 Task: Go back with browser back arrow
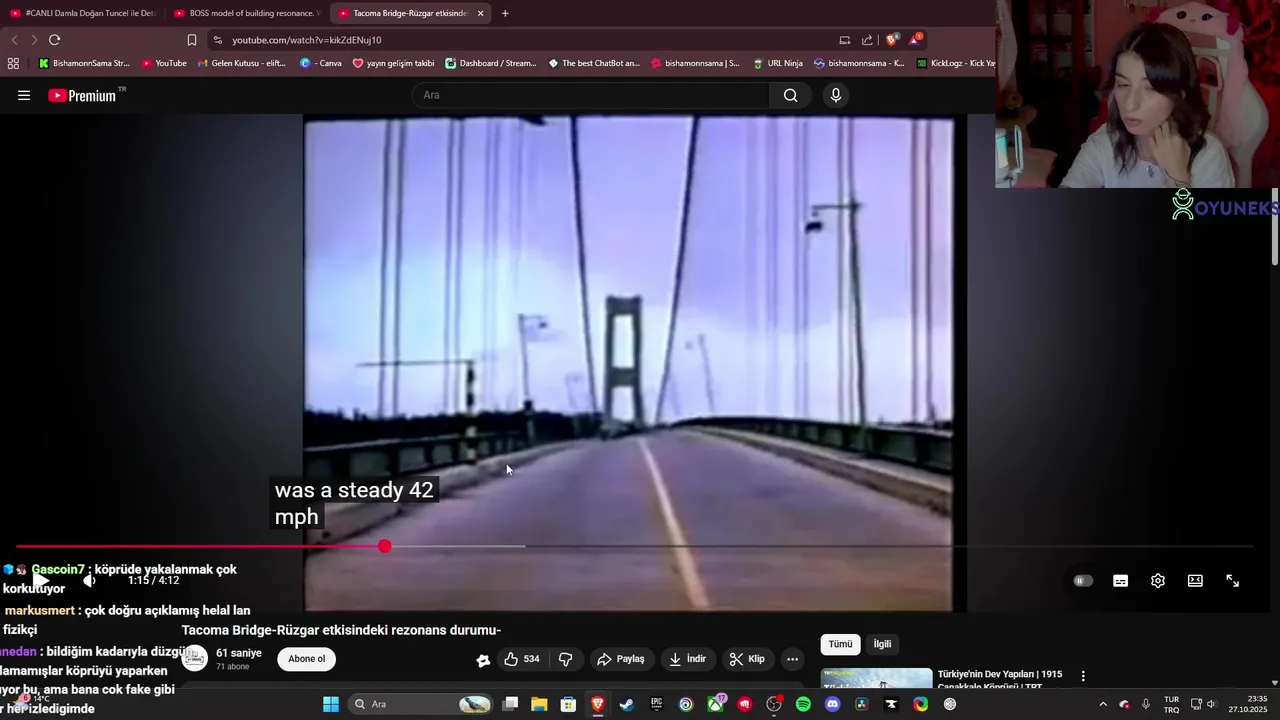click(14, 40)
